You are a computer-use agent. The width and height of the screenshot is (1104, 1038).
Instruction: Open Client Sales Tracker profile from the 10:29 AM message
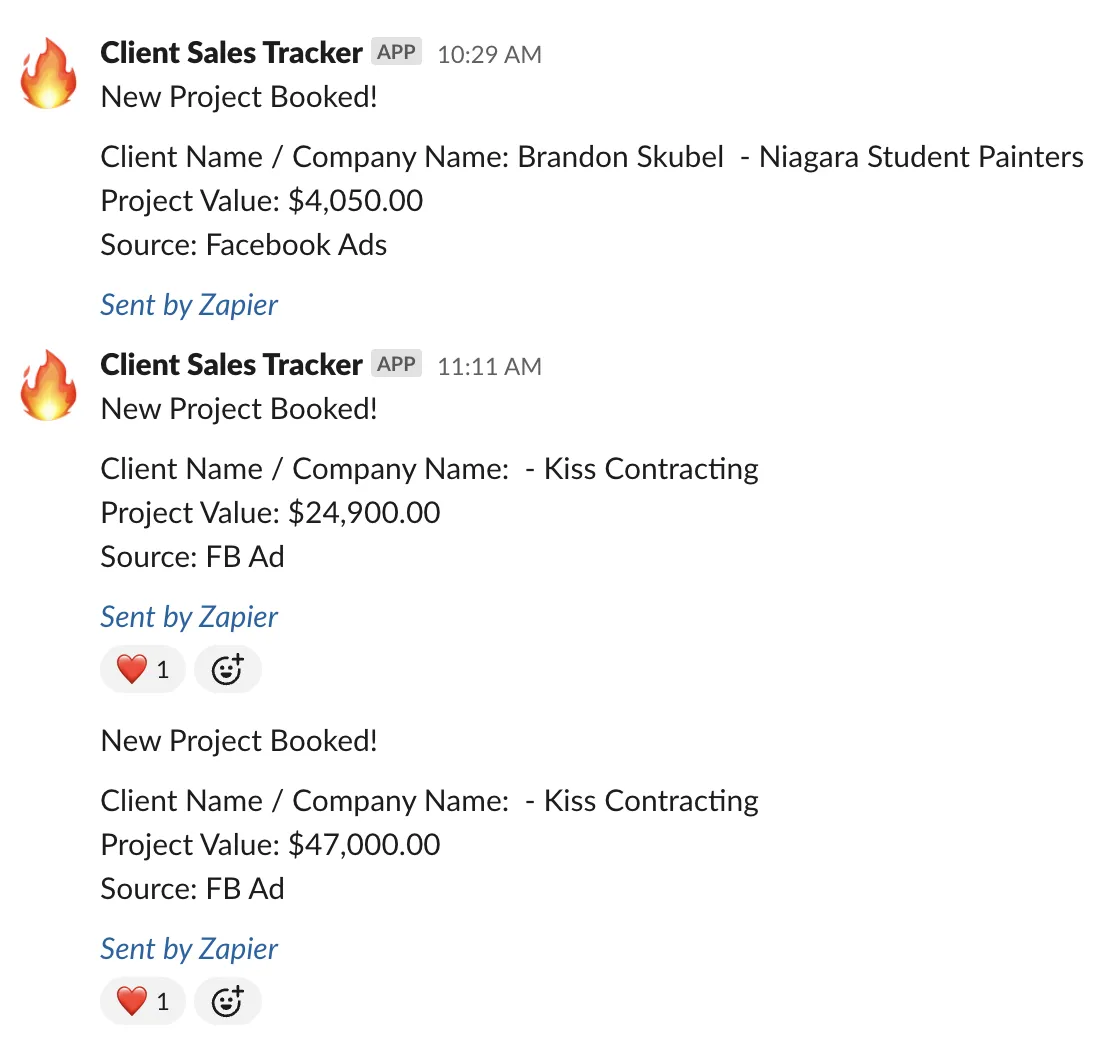(231, 53)
